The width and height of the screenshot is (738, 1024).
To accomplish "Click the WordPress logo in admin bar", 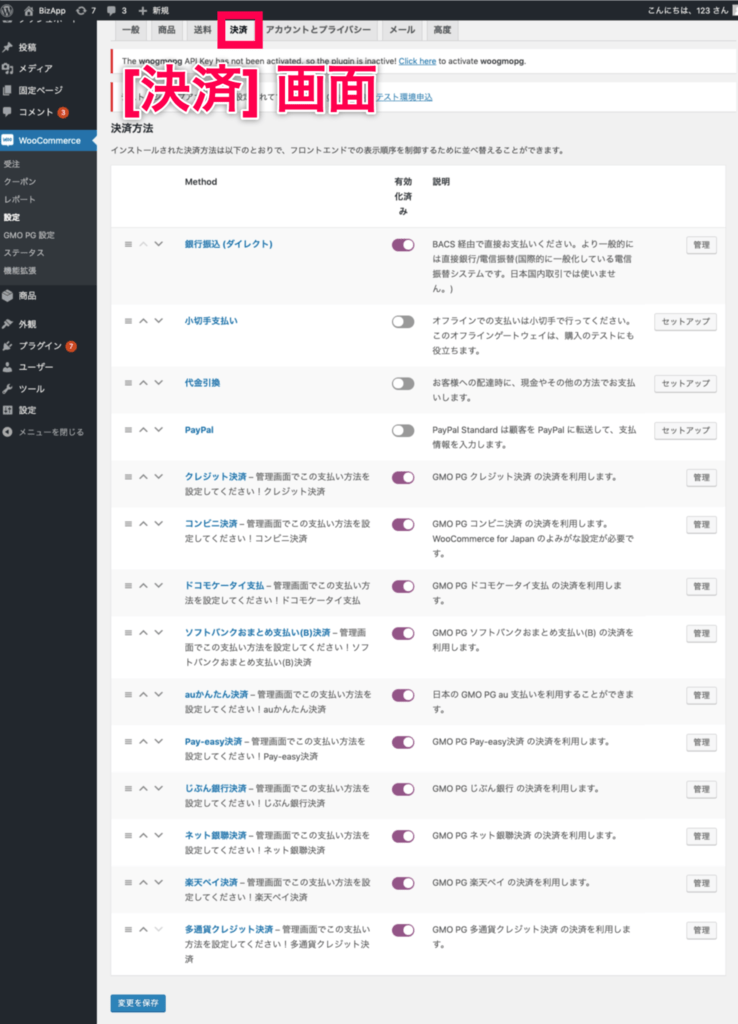I will tap(8, 10).
